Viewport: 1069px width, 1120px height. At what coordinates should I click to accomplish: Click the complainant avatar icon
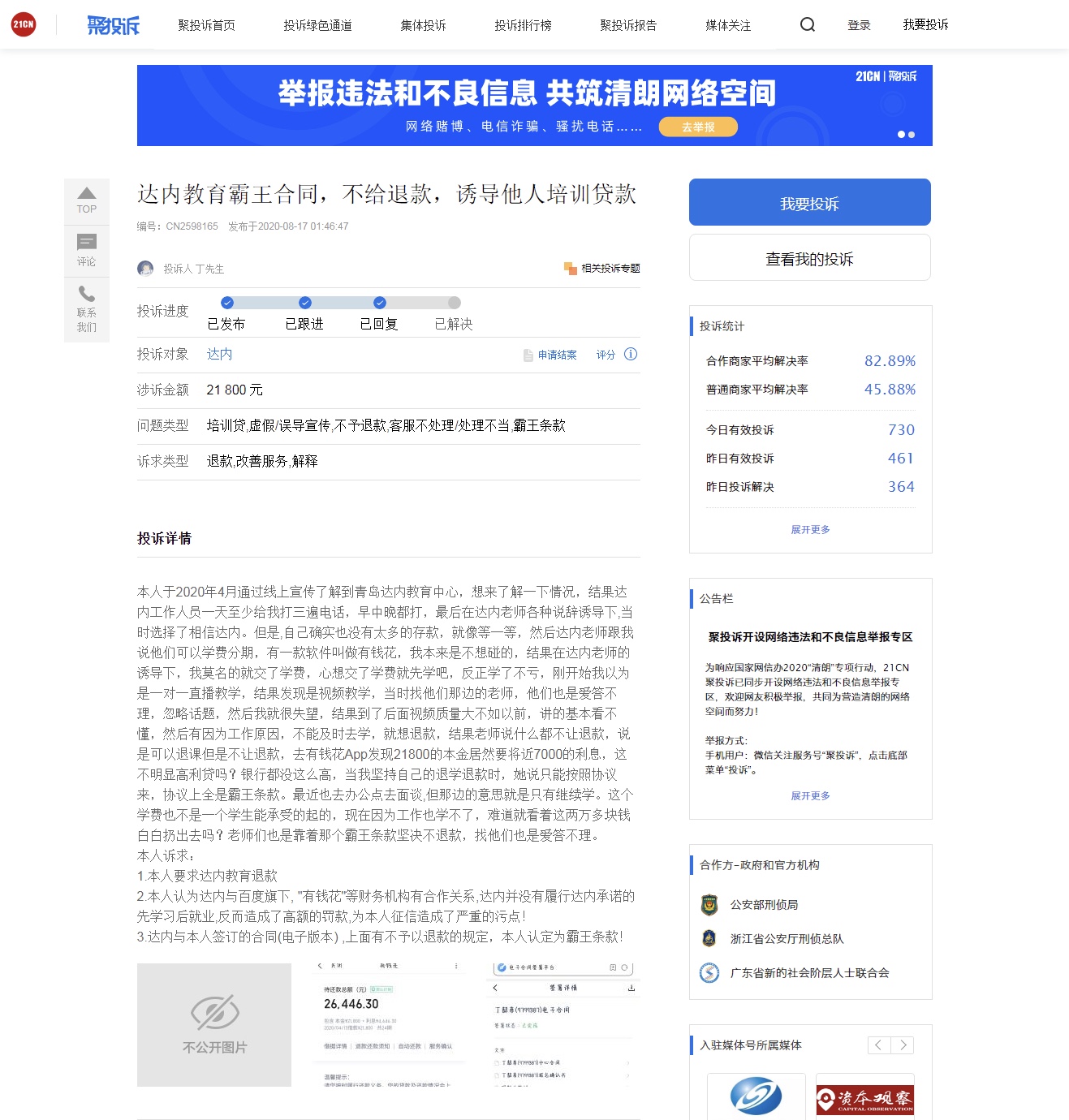(145, 269)
